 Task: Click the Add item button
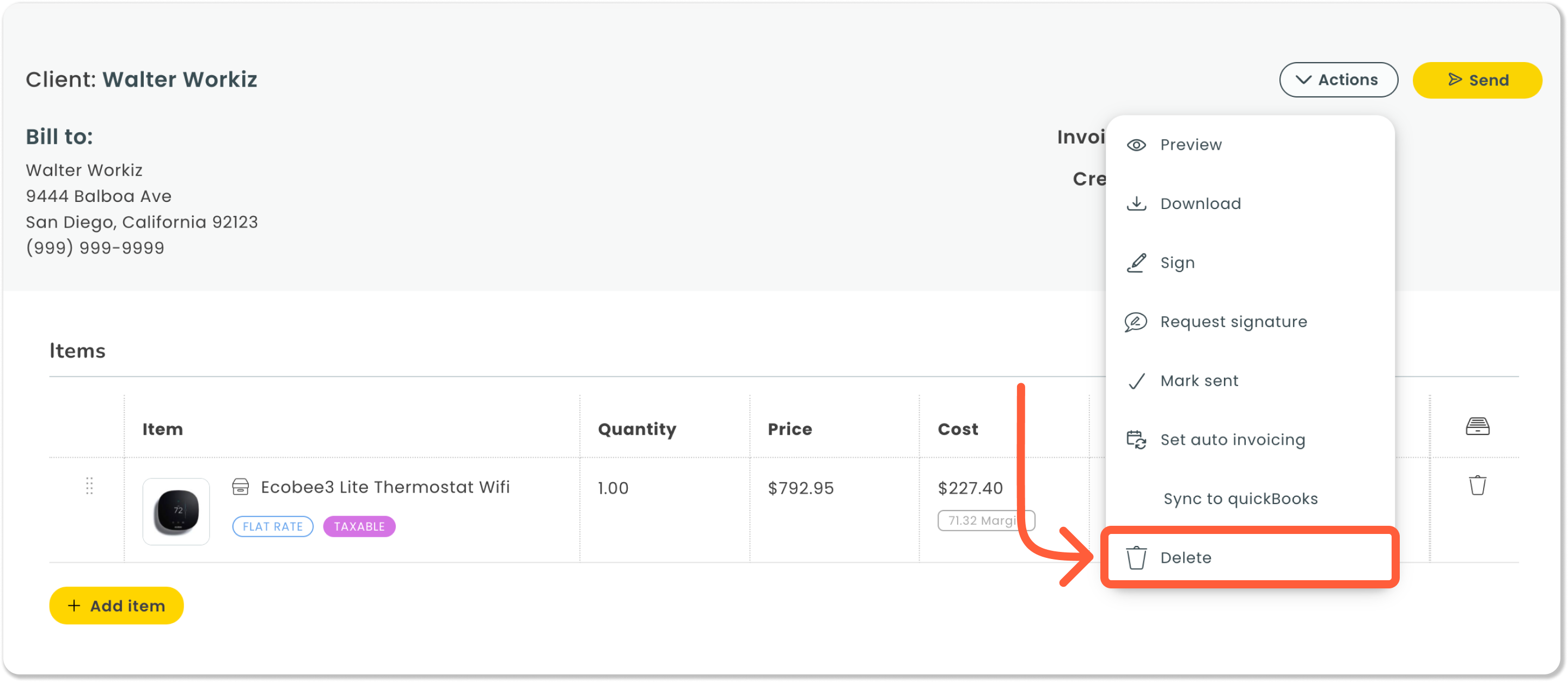tap(117, 605)
